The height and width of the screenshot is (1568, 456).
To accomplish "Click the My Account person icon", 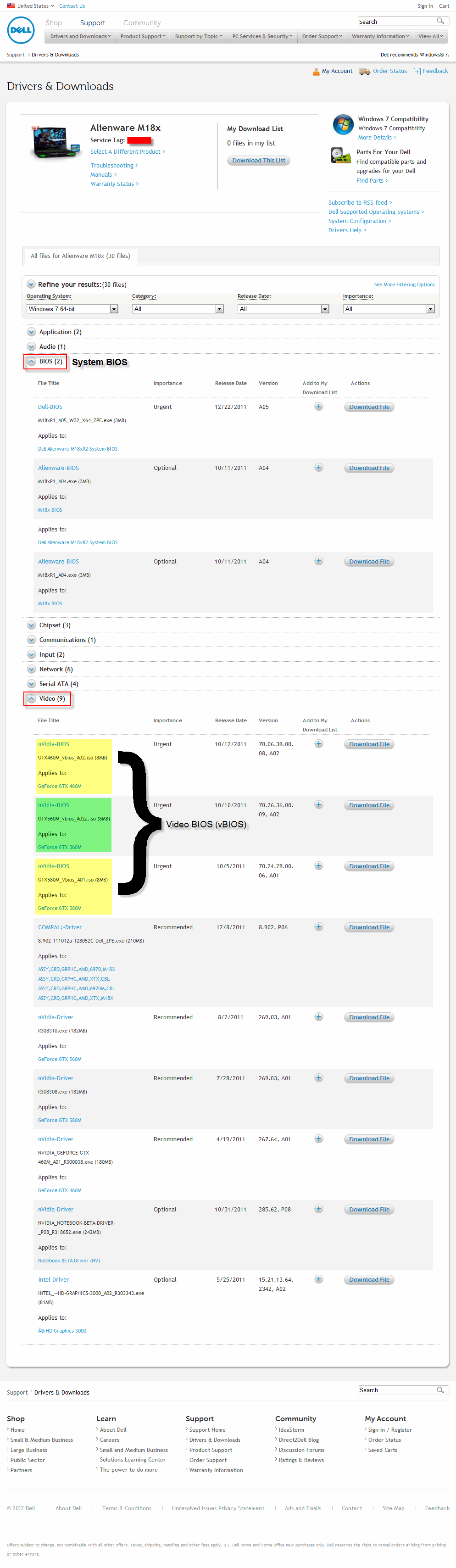I will [x=316, y=71].
